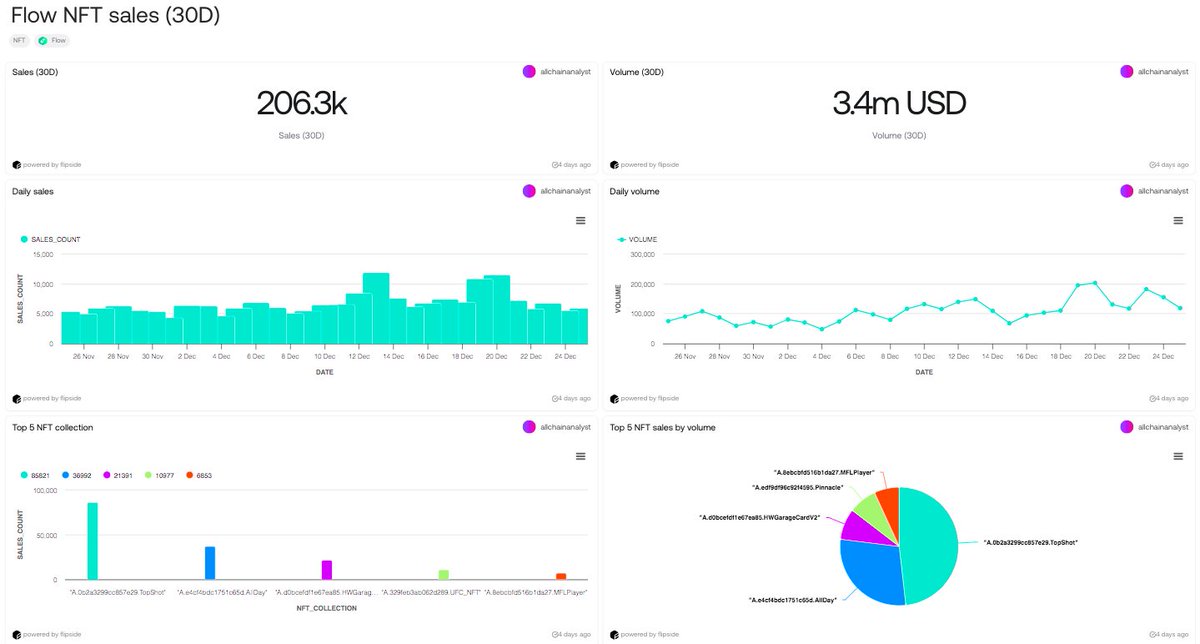Click the NFT_COLLECTION axis title
The width and height of the screenshot is (1200, 644).
point(327,607)
